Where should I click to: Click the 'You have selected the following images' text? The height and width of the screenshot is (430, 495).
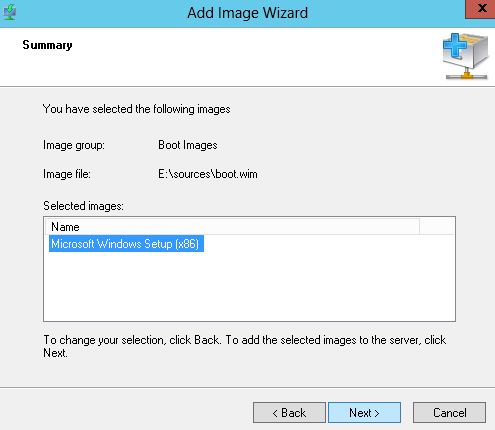click(137, 109)
